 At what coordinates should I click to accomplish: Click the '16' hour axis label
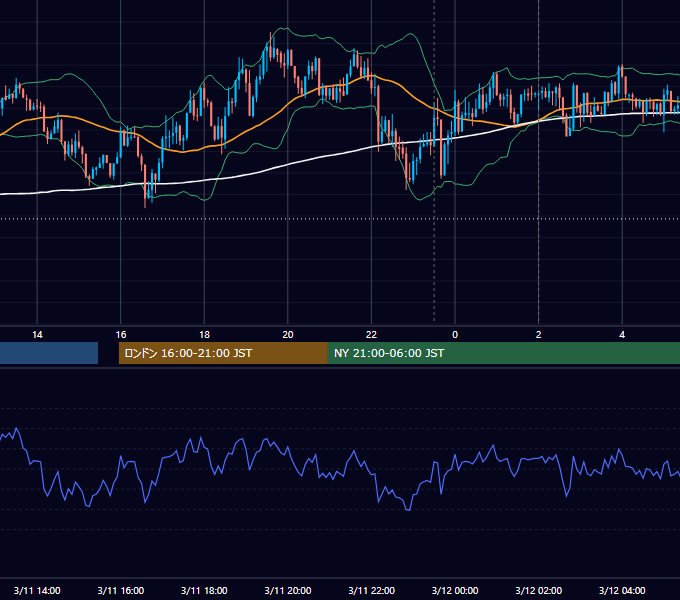click(121, 335)
